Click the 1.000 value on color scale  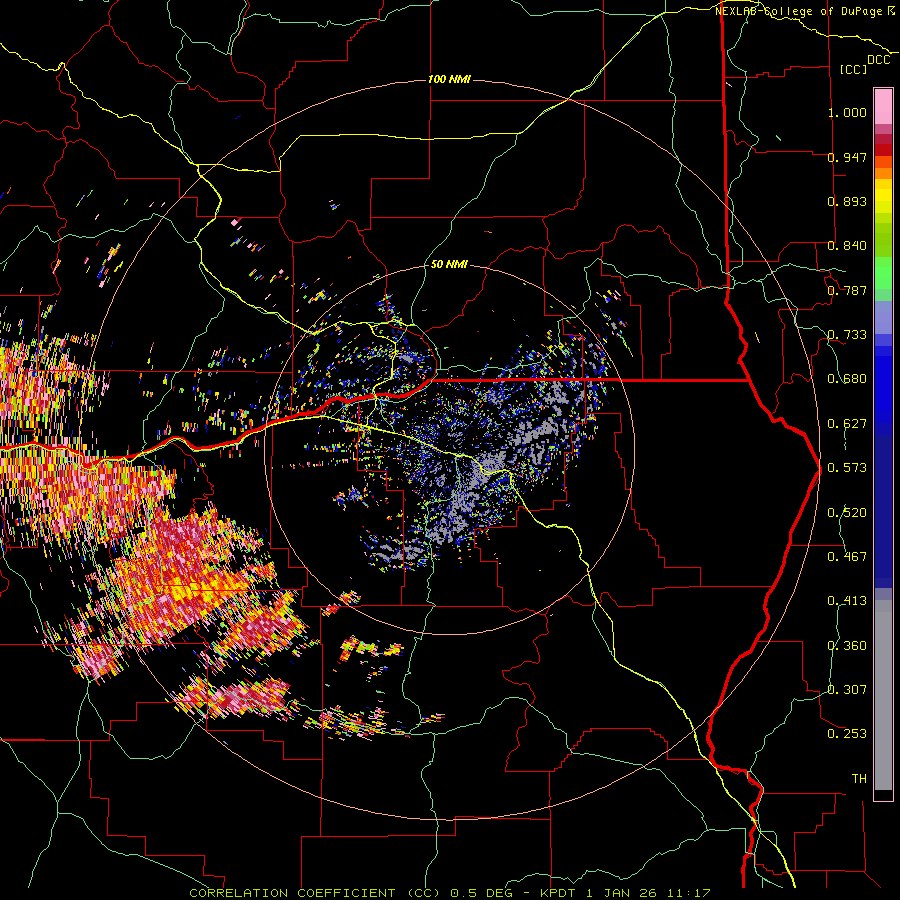click(x=847, y=112)
